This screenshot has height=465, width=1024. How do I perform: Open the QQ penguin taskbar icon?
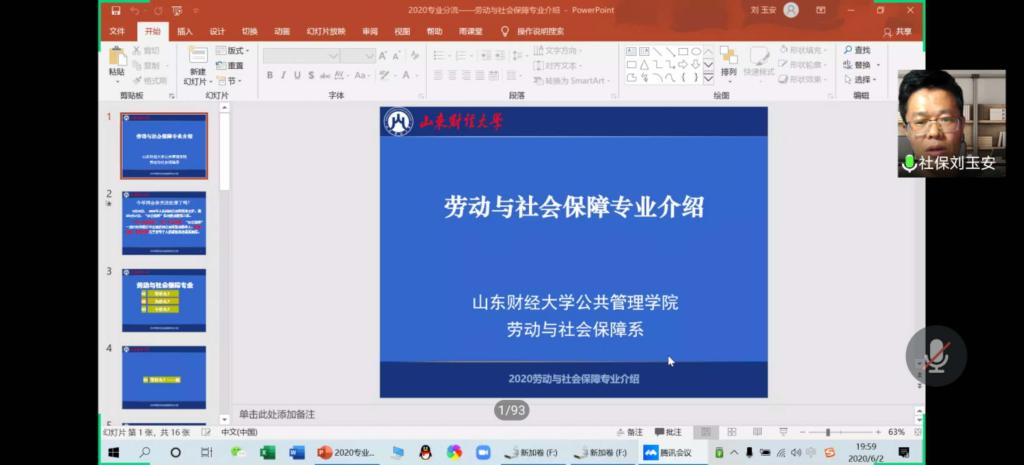tap(425, 453)
